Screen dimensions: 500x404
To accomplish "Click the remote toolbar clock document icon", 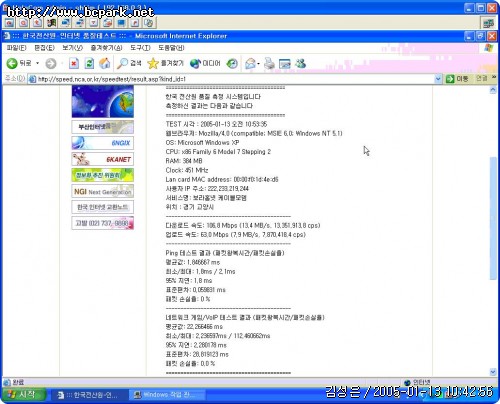I will [x=149, y=23].
